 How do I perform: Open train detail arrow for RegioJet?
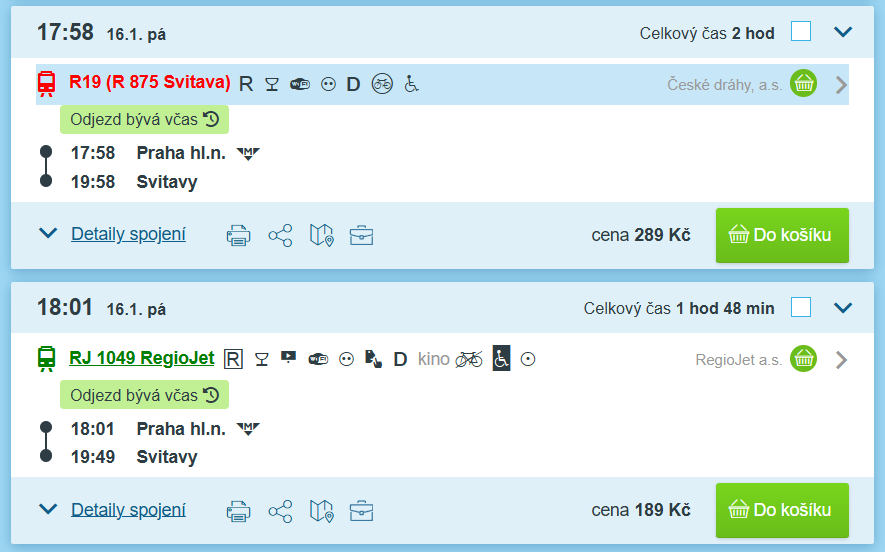(x=842, y=360)
